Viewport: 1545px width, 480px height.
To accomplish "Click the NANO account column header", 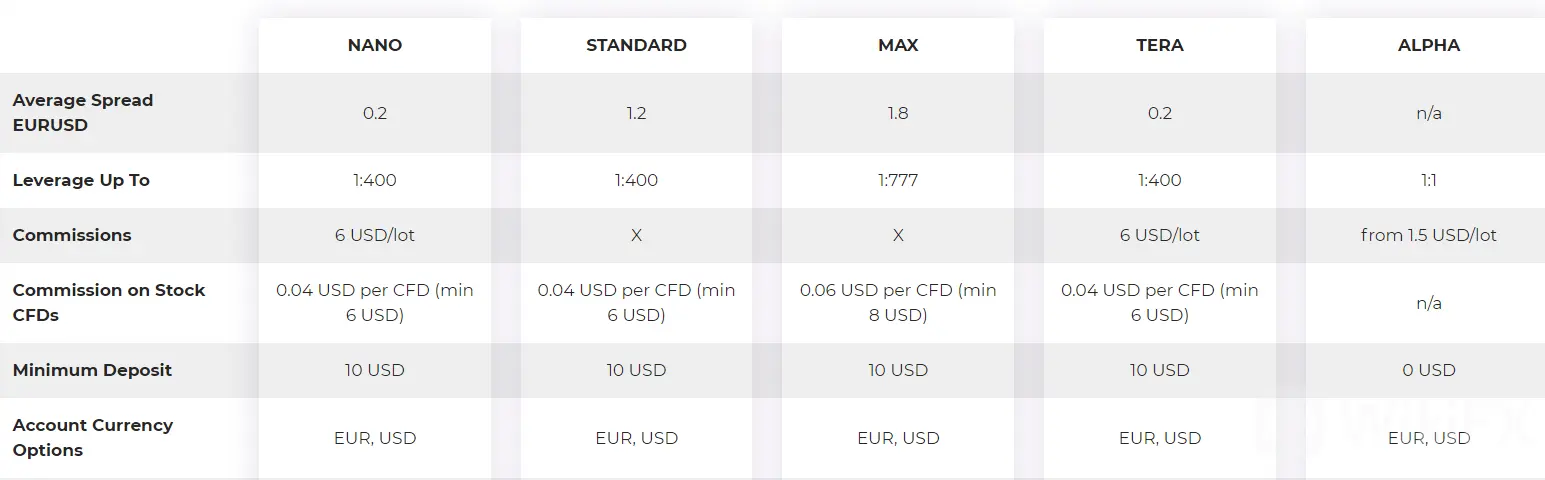I will tap(374, 45).
